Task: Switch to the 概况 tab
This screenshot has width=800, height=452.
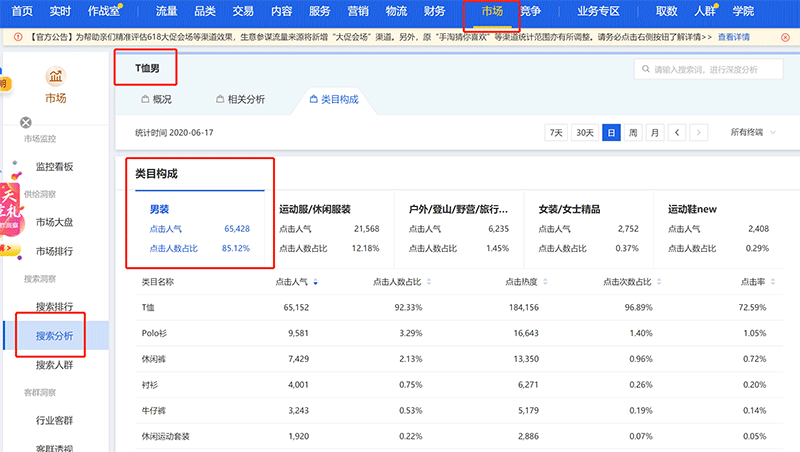Action: (x=156, y=100)
